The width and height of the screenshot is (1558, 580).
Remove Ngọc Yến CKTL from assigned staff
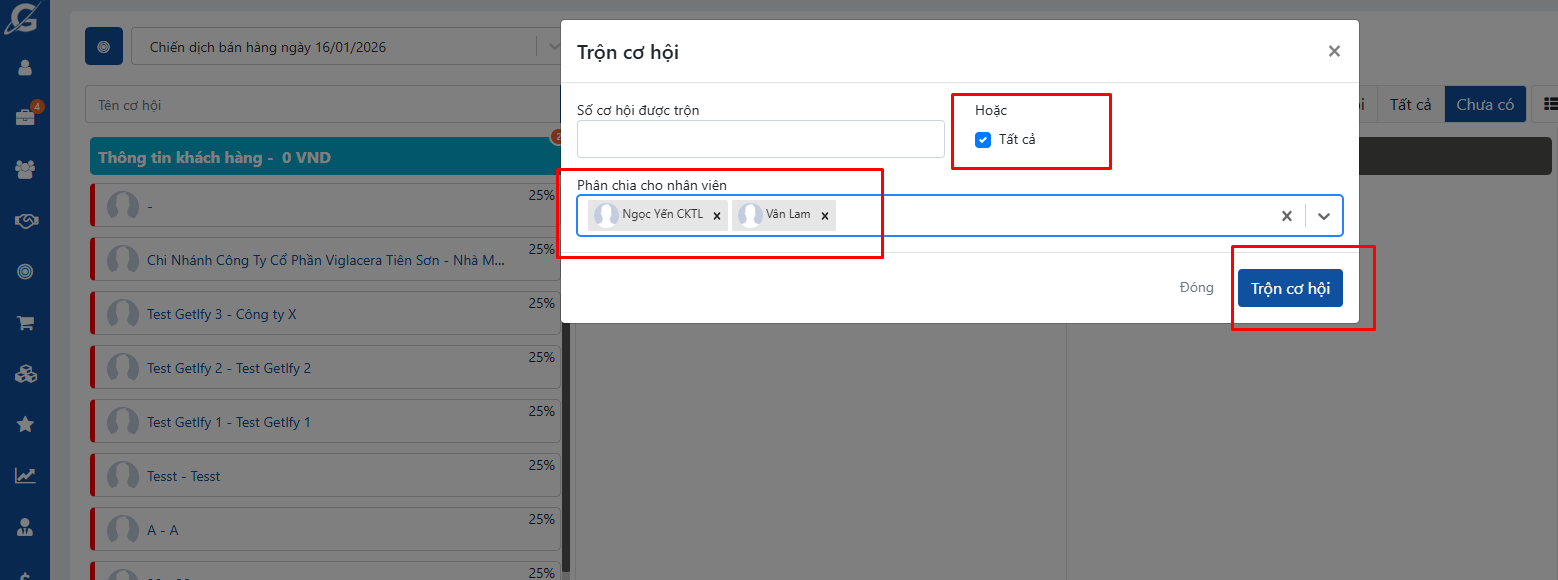coord(717,216)
